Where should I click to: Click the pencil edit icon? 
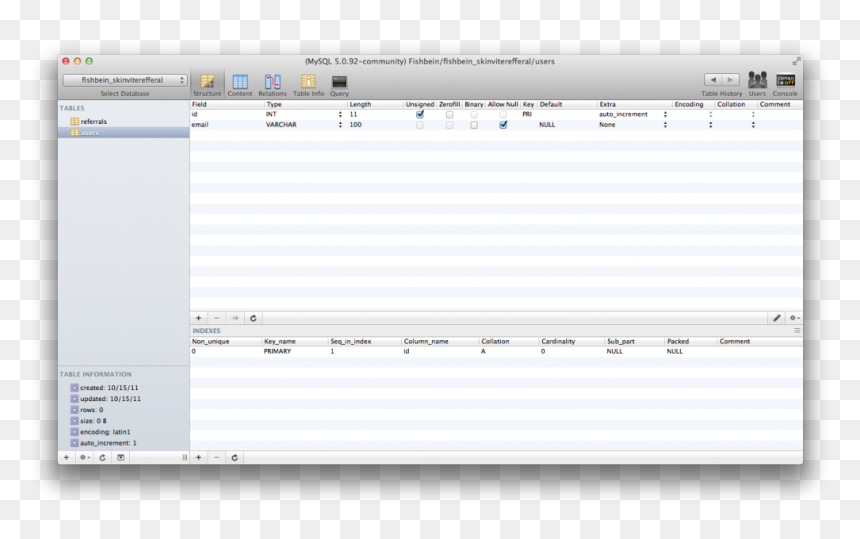(777, 318)
